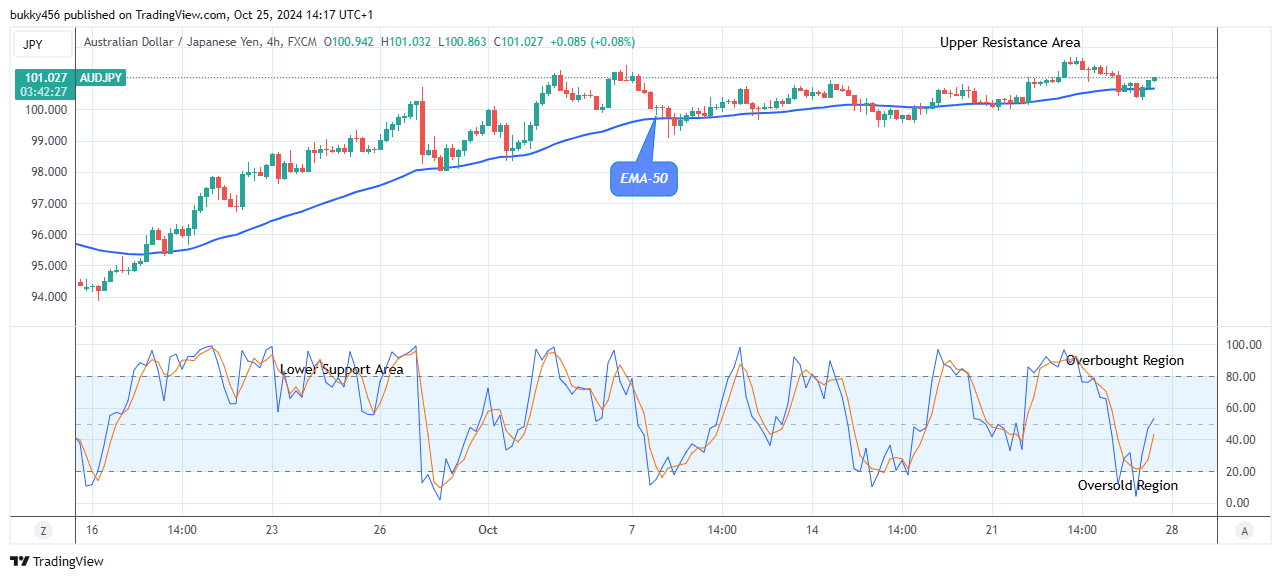Click the 21 date on time axis
Viewport: 1281px width, 579px height.
pyautogui.click(x=992, y=530)
